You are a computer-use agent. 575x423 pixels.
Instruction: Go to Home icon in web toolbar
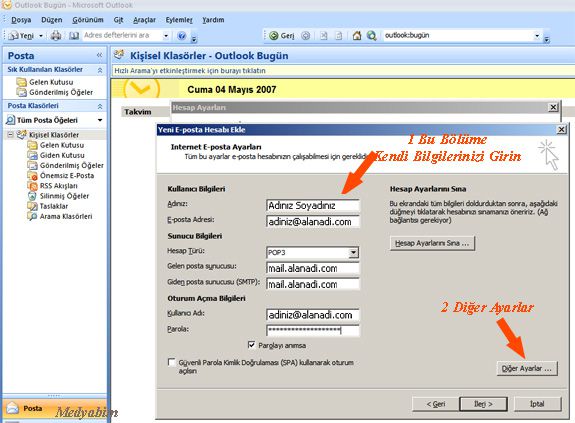pyautogui.click(x=356, y=36)
